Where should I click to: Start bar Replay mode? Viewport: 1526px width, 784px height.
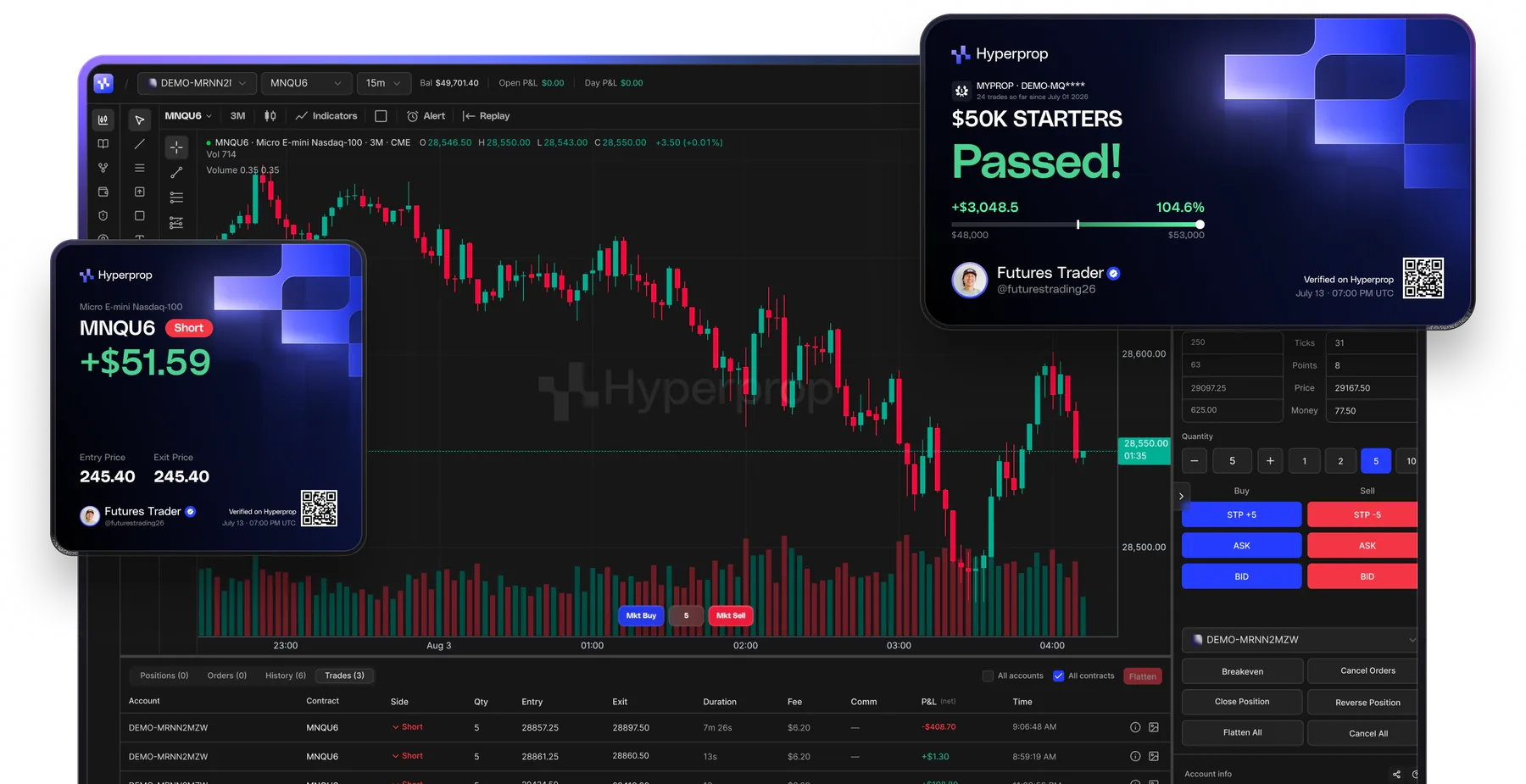point(486,116)
